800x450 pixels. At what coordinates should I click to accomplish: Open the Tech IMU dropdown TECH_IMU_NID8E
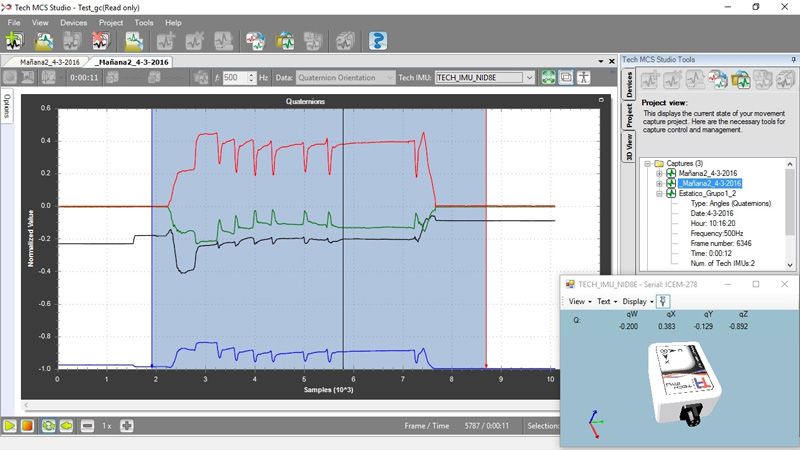[484, 78]
